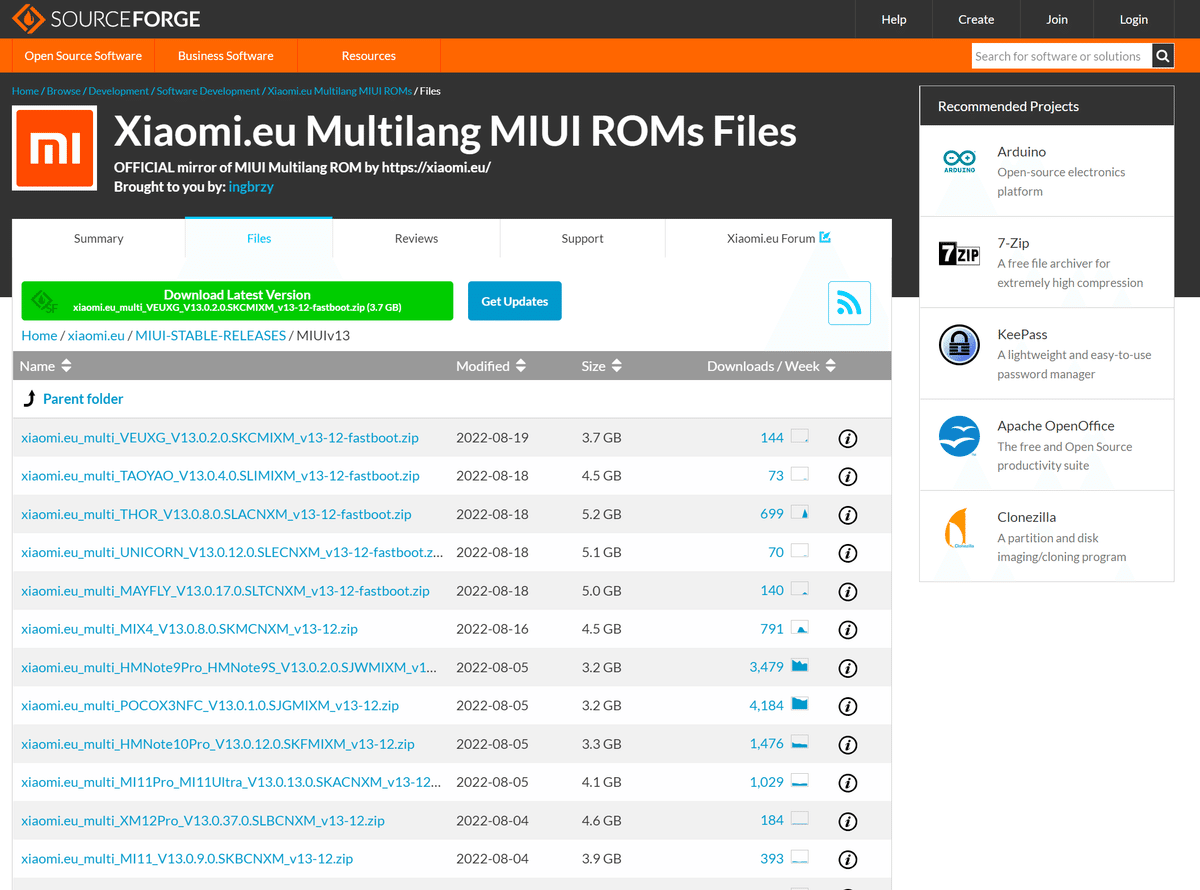Click the Download Latest Version button
This screenshot has height=890, width=1200.
(x=237, y=301)
